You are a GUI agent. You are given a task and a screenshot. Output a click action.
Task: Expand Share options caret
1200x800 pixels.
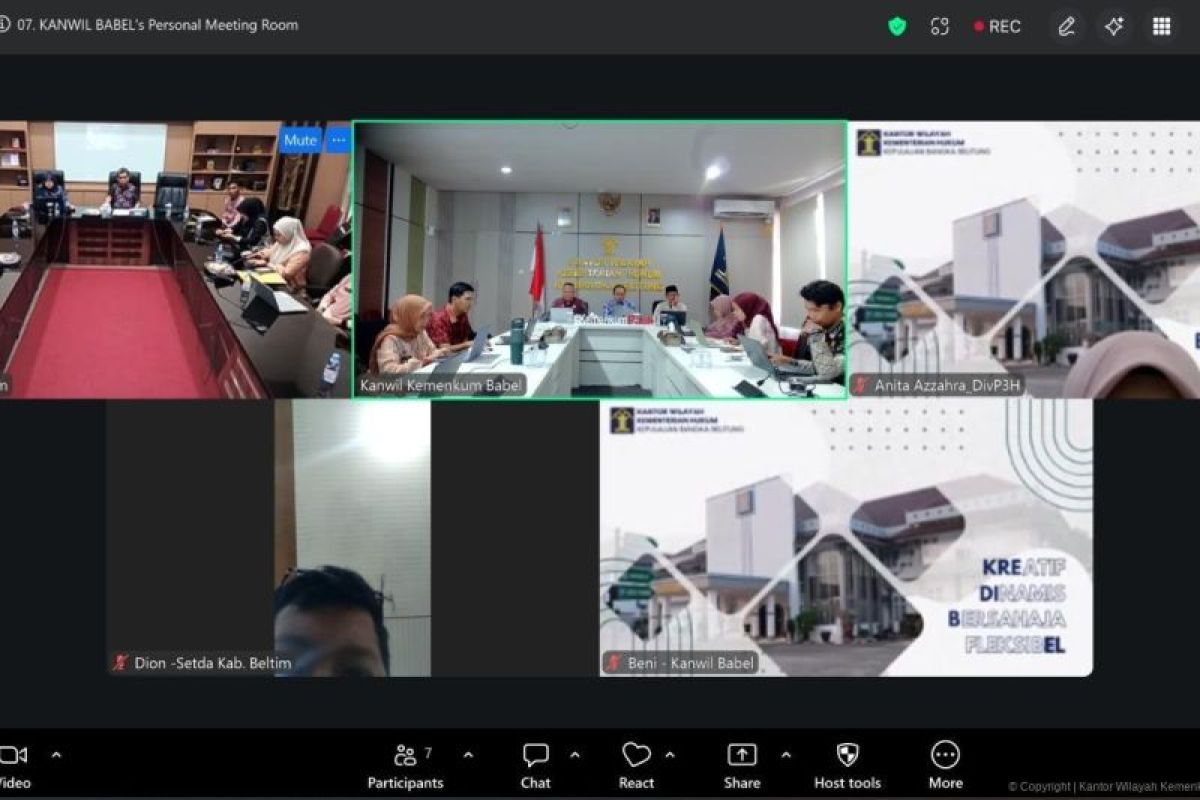[x=786, y=755]
